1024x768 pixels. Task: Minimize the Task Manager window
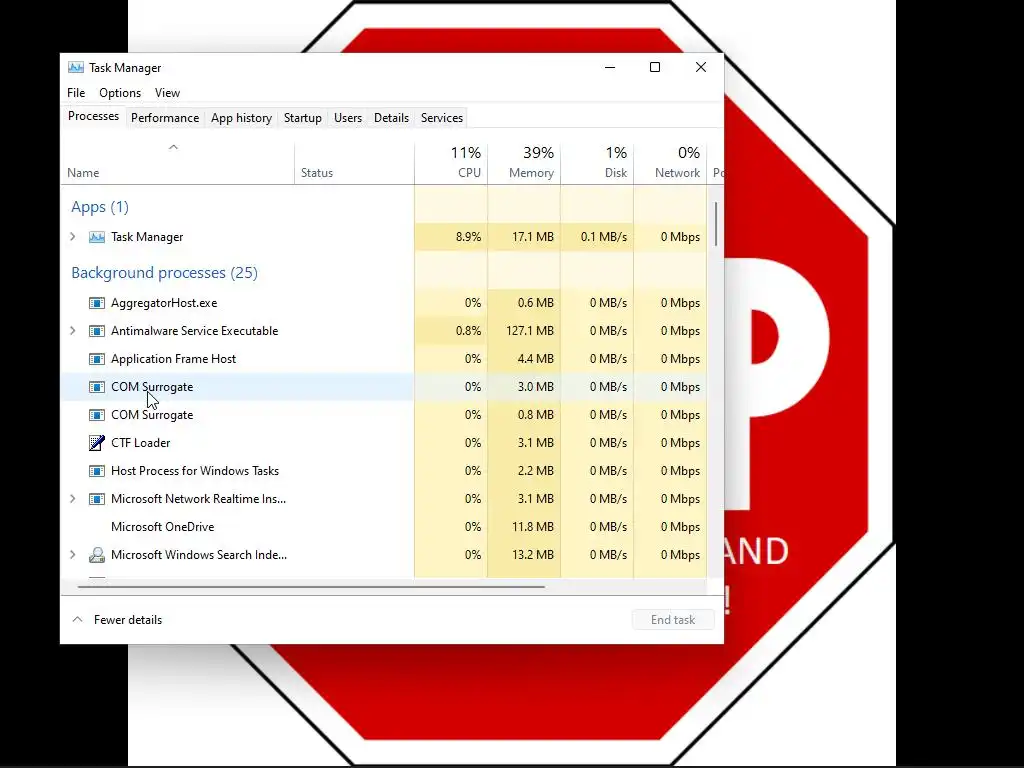[610, 67]
